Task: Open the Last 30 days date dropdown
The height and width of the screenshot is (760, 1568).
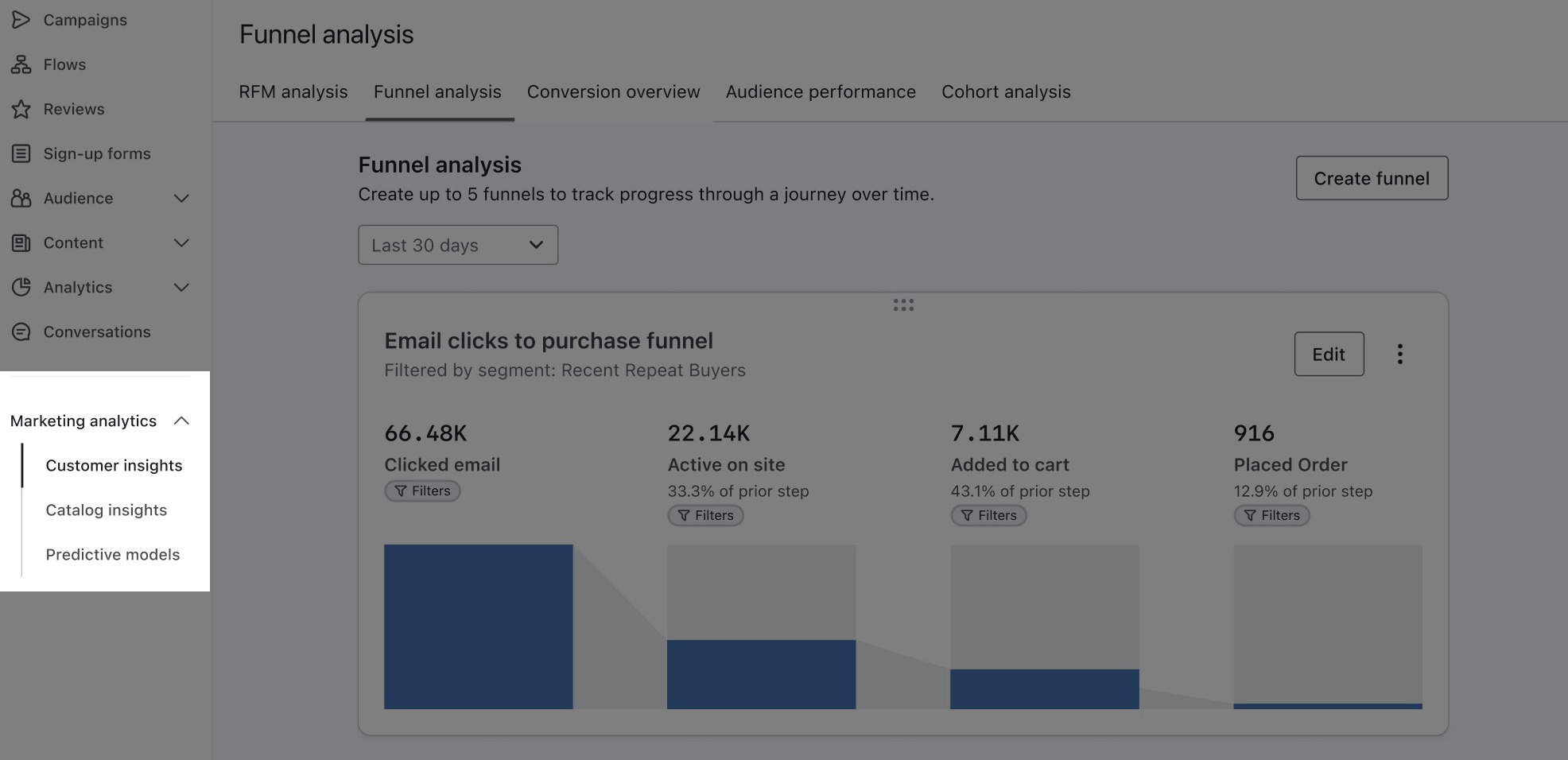Action: pyautogui.click(x=458, y=245)
